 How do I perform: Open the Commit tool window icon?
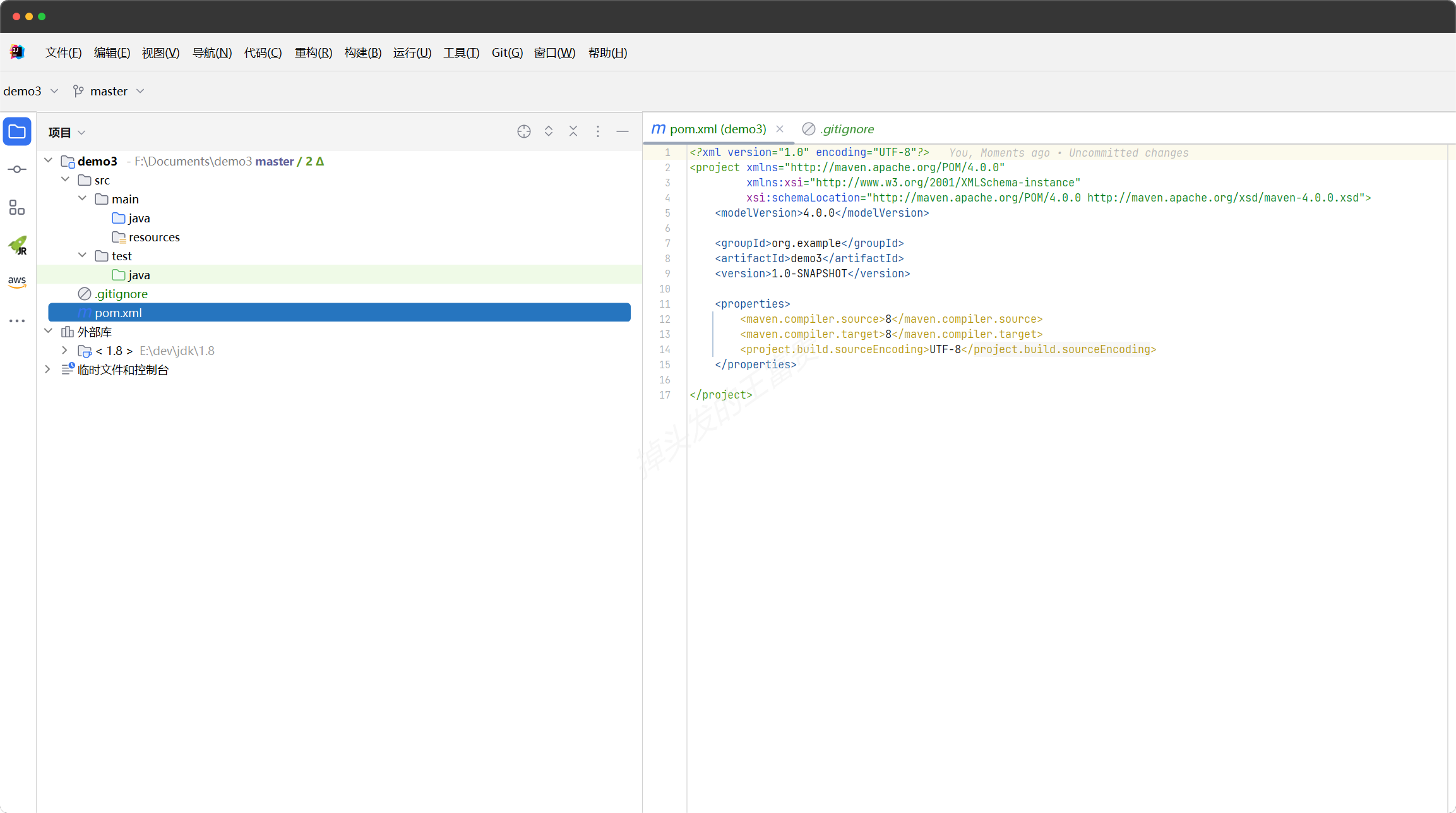17,169
